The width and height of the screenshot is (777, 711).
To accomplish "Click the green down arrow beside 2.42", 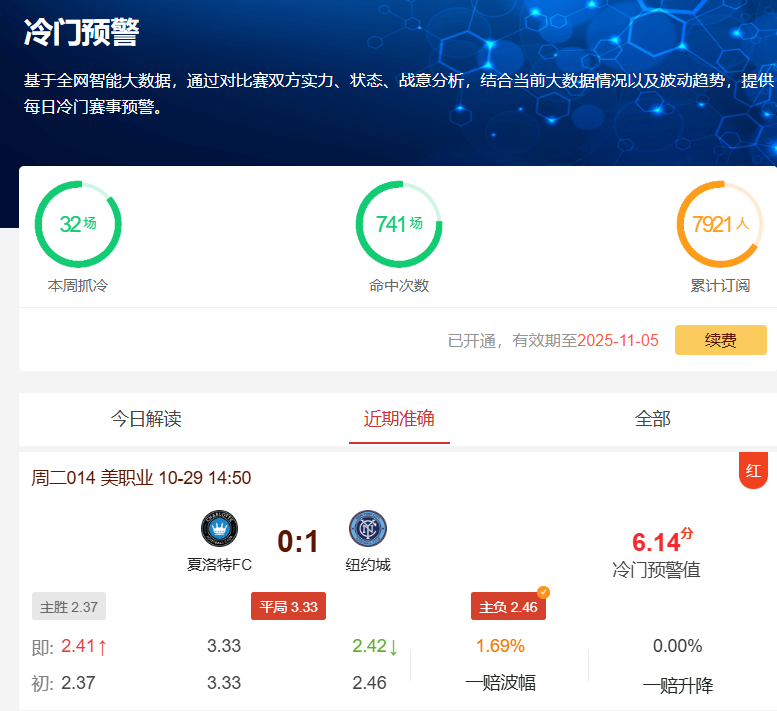I will (393, 647).
